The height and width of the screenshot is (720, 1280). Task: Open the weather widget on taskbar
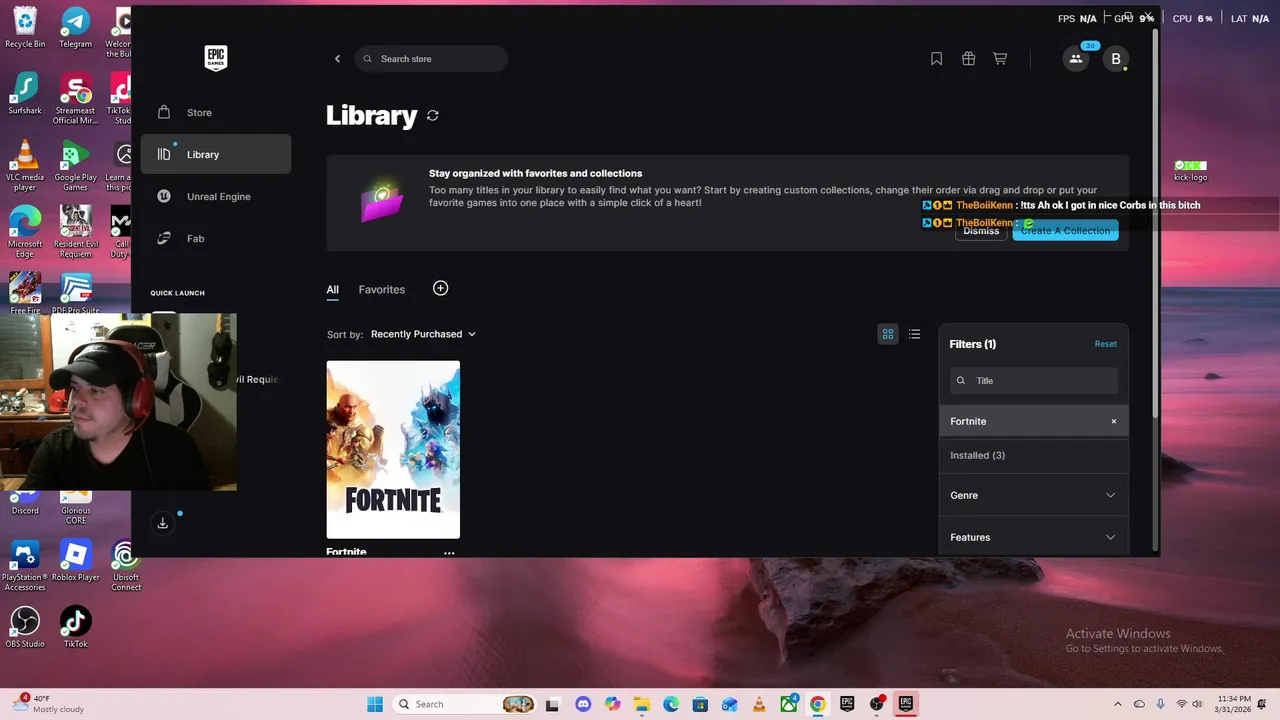click(x=50, y=704)
